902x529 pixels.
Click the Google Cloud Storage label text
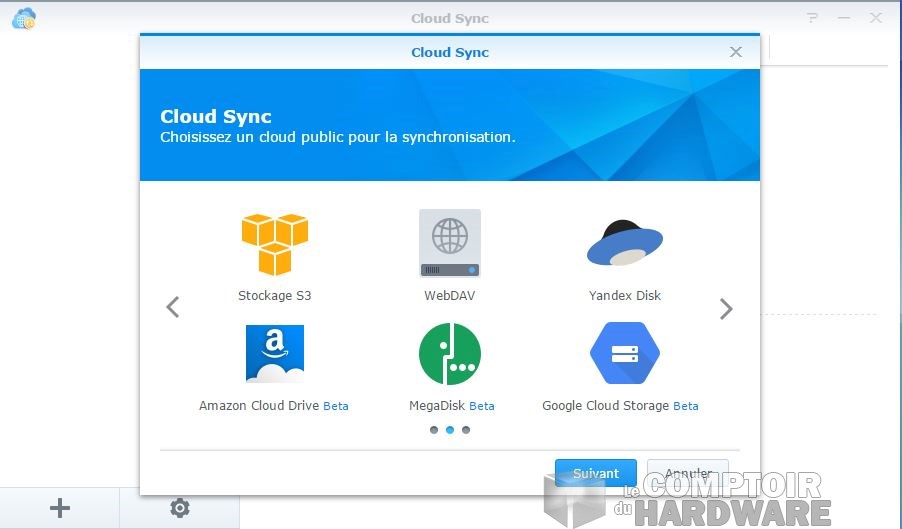click(x=606, y=406)
